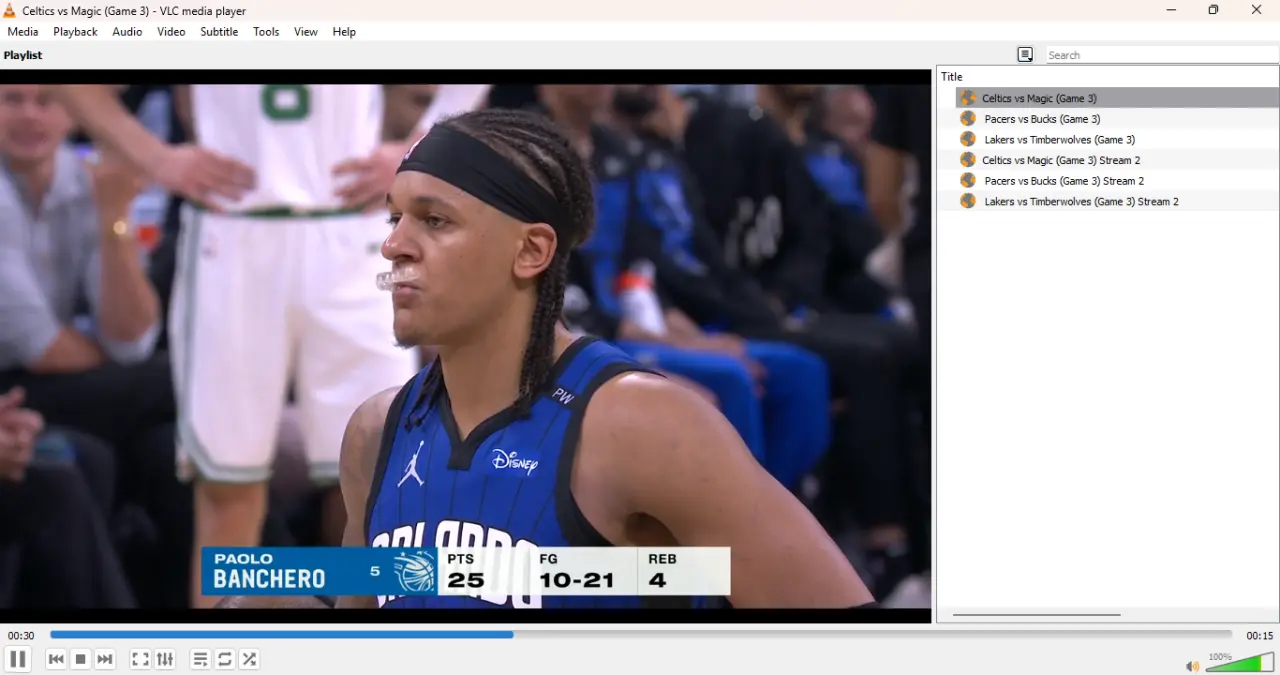Open the Media menu
1280x675 pixels.
(x=23, y=32)
